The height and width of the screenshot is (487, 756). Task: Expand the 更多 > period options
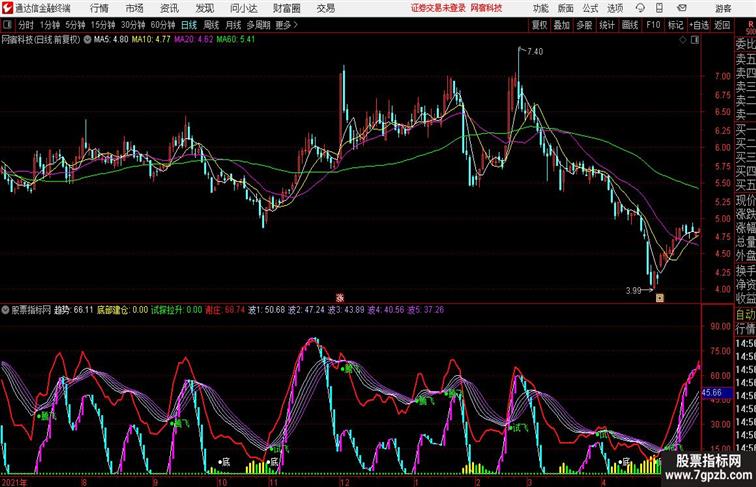point(286,25)
